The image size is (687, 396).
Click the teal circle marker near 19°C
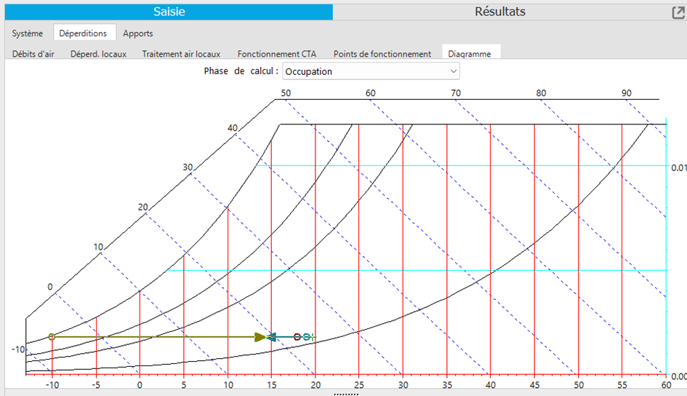point(307,337)
